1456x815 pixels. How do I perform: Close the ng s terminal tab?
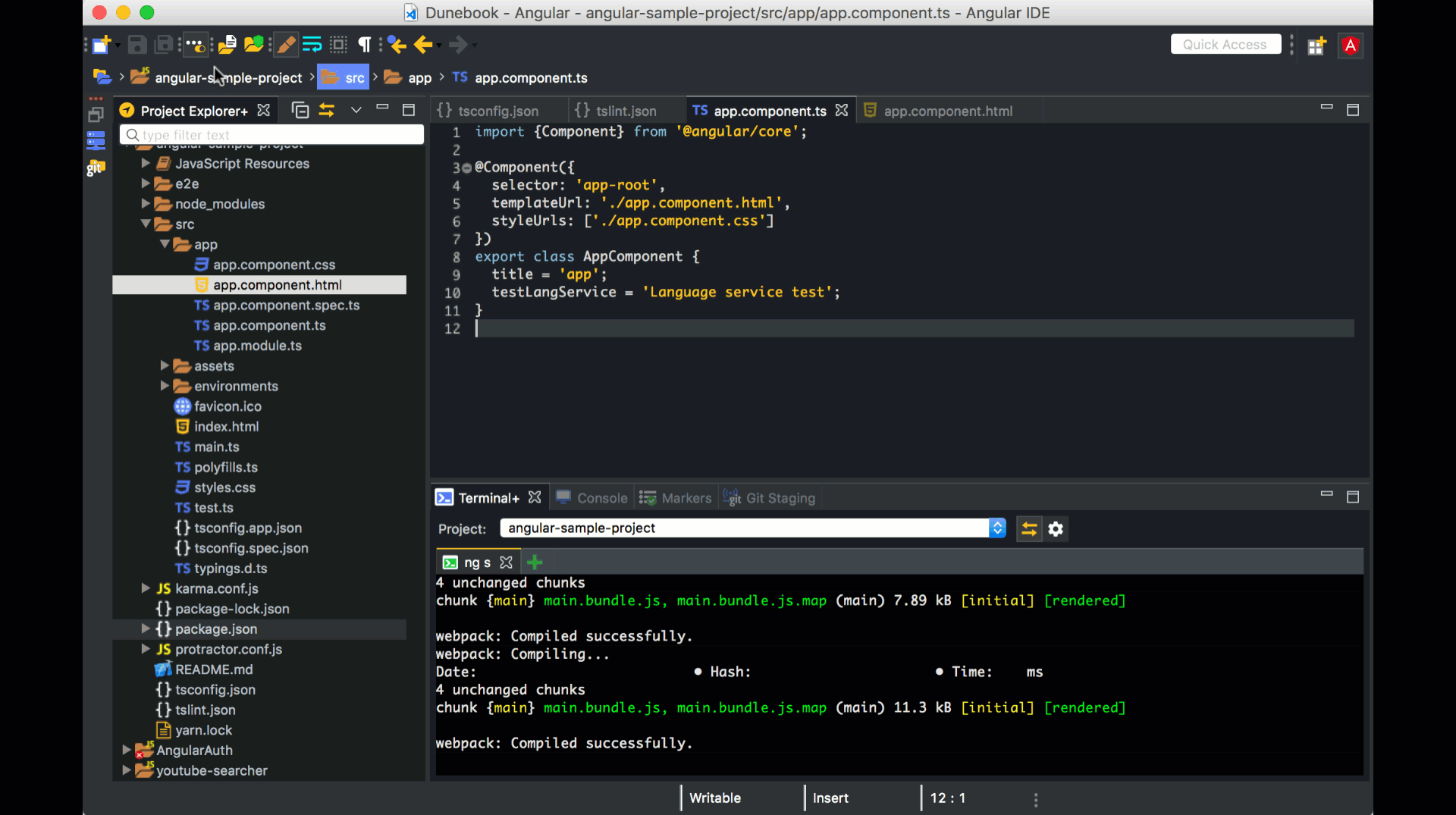click(507, 563)
